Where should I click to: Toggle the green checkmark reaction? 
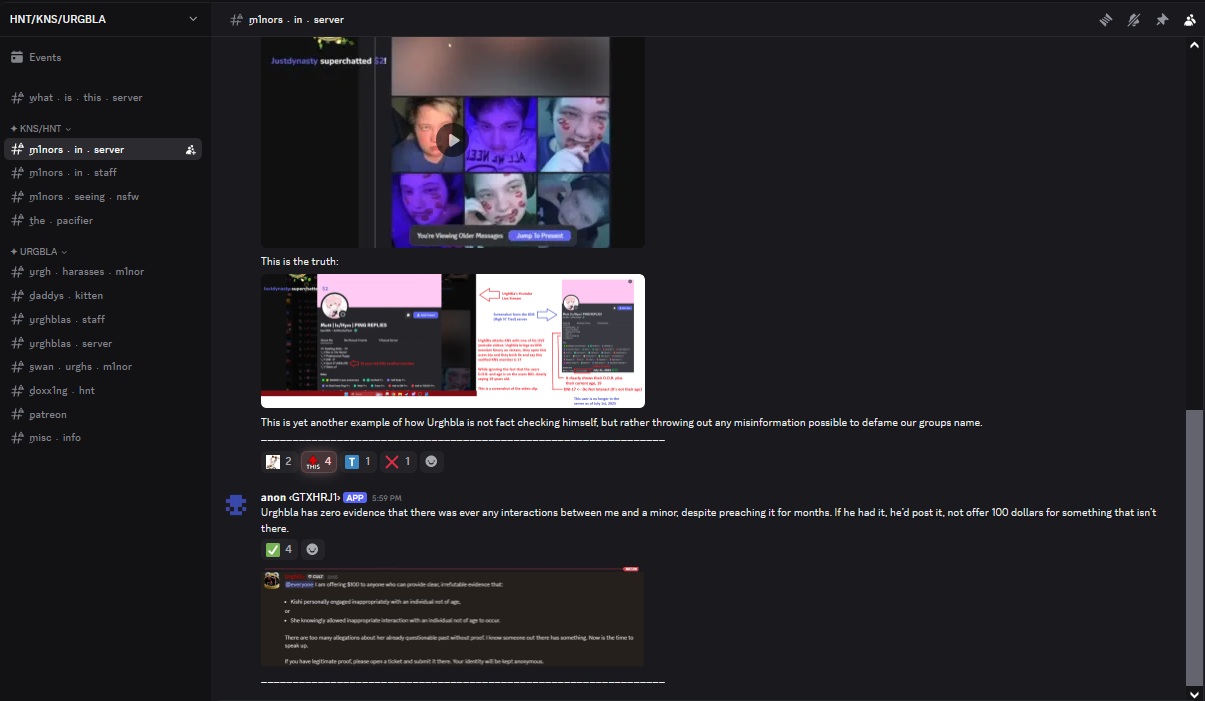point(279,549)
